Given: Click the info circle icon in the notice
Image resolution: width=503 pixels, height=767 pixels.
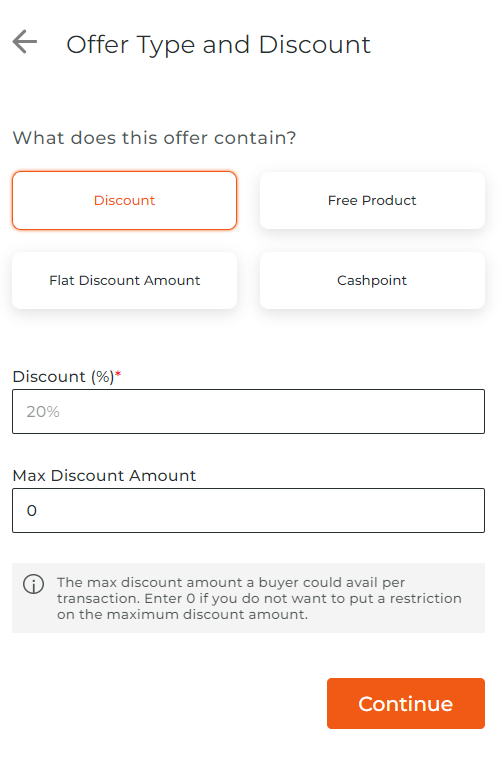Looking at the screenshot, I should click(33, 584).
